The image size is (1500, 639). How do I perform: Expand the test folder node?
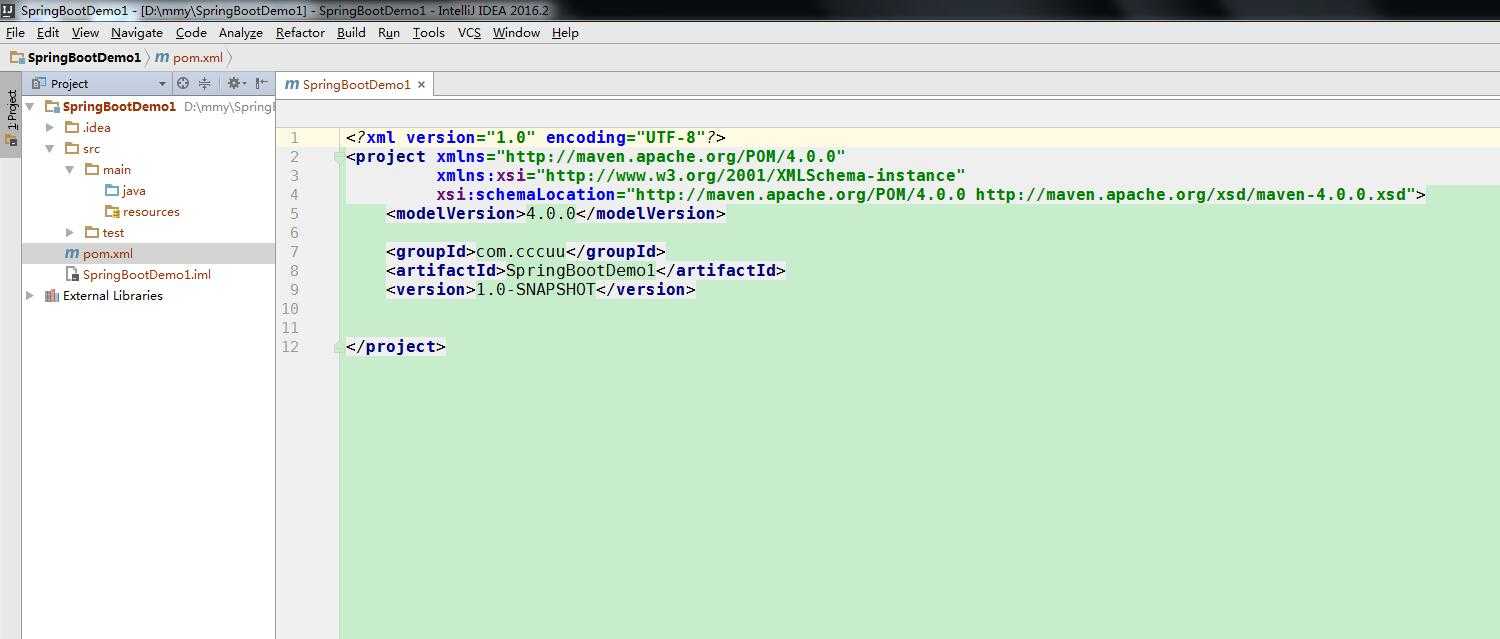pyautogui.click(x=70, y=232)
